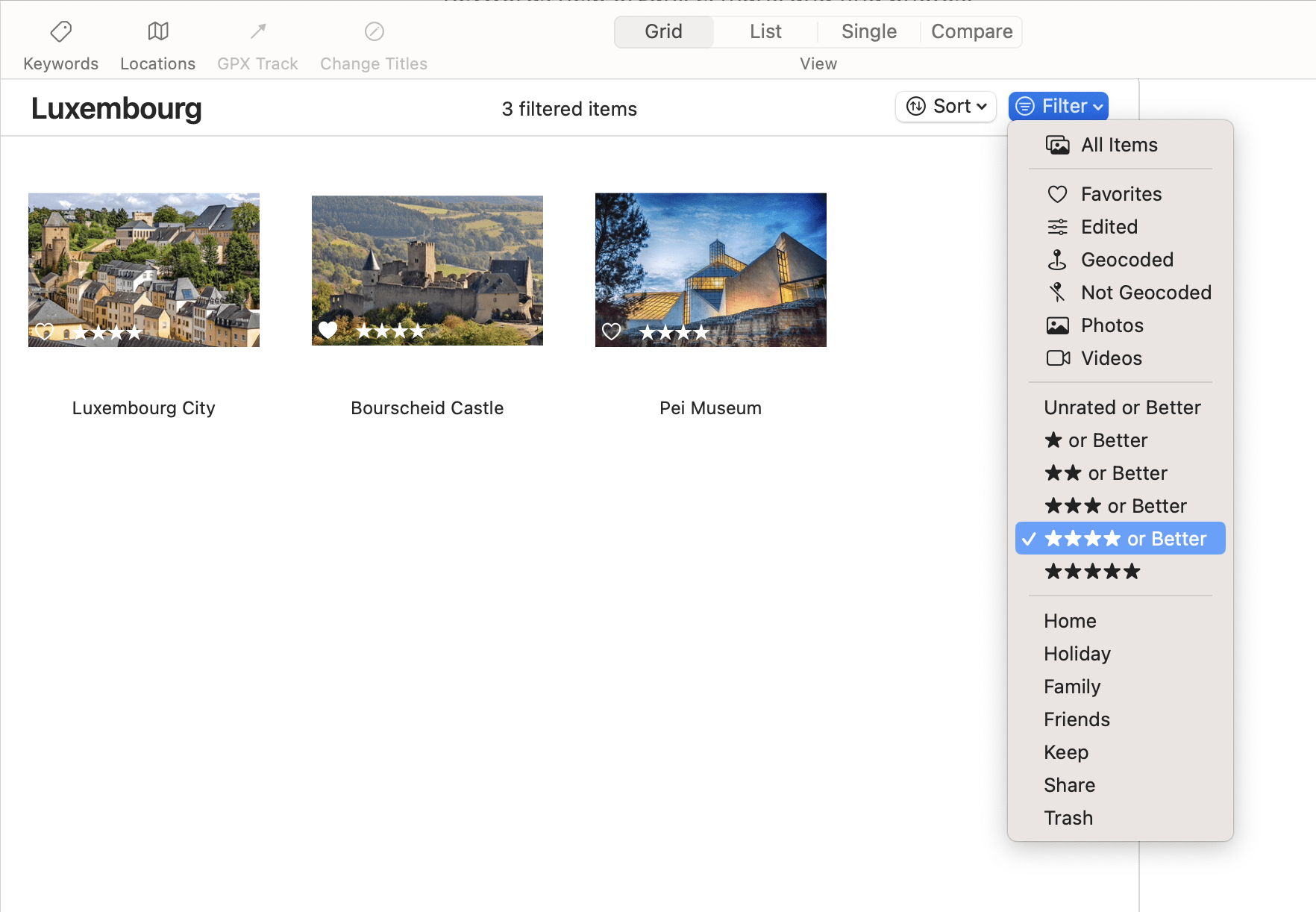Show only Videos
Image resolution: width=1316 pixels, height=912 pixels.
[1120, 358]
